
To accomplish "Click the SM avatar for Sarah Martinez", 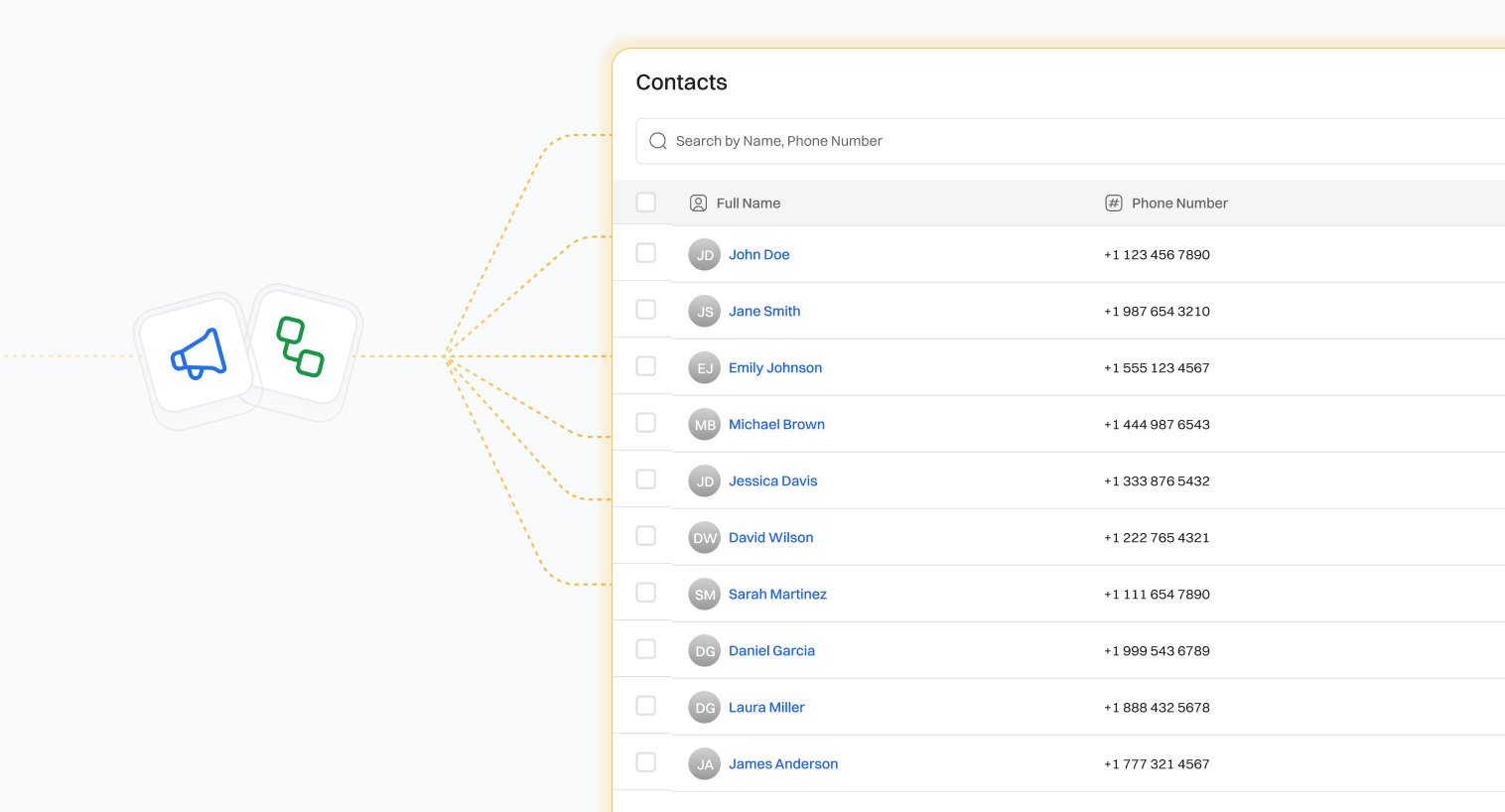I will click(704, 595).
